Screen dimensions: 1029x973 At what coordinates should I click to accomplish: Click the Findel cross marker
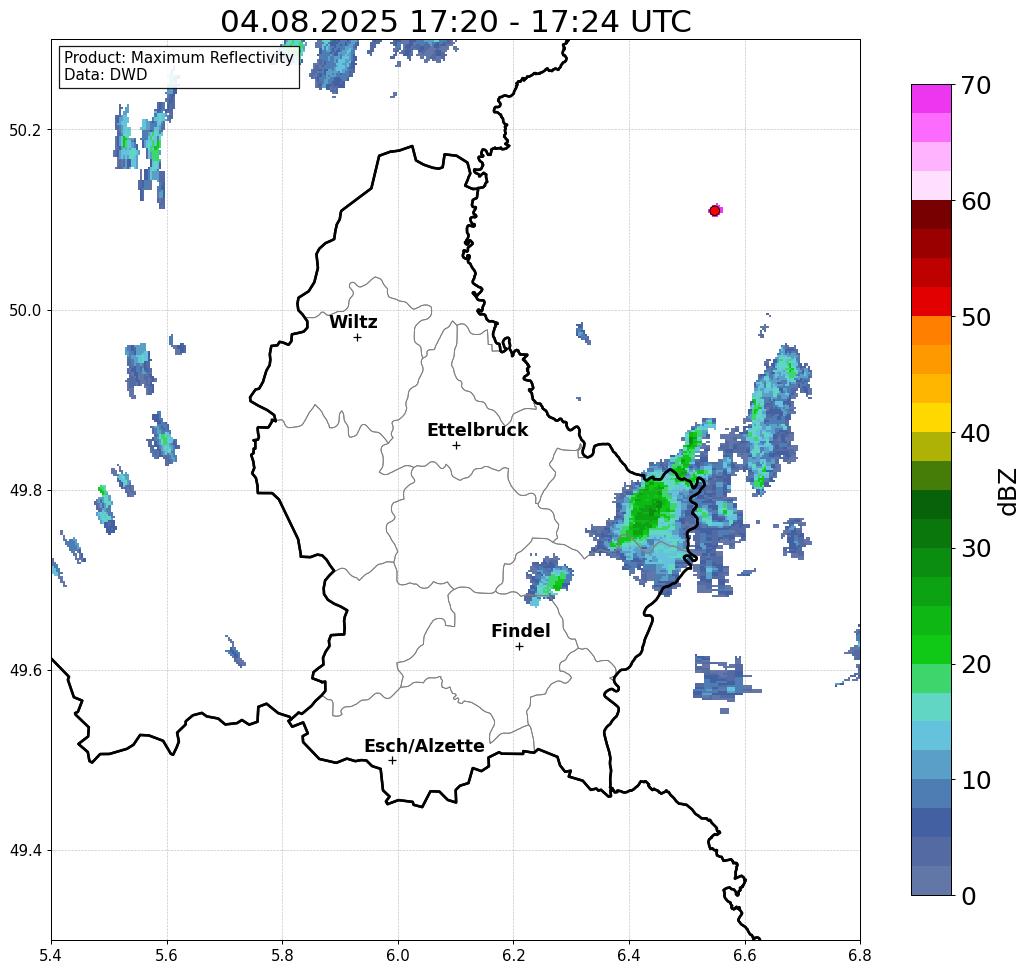(519, 646)
